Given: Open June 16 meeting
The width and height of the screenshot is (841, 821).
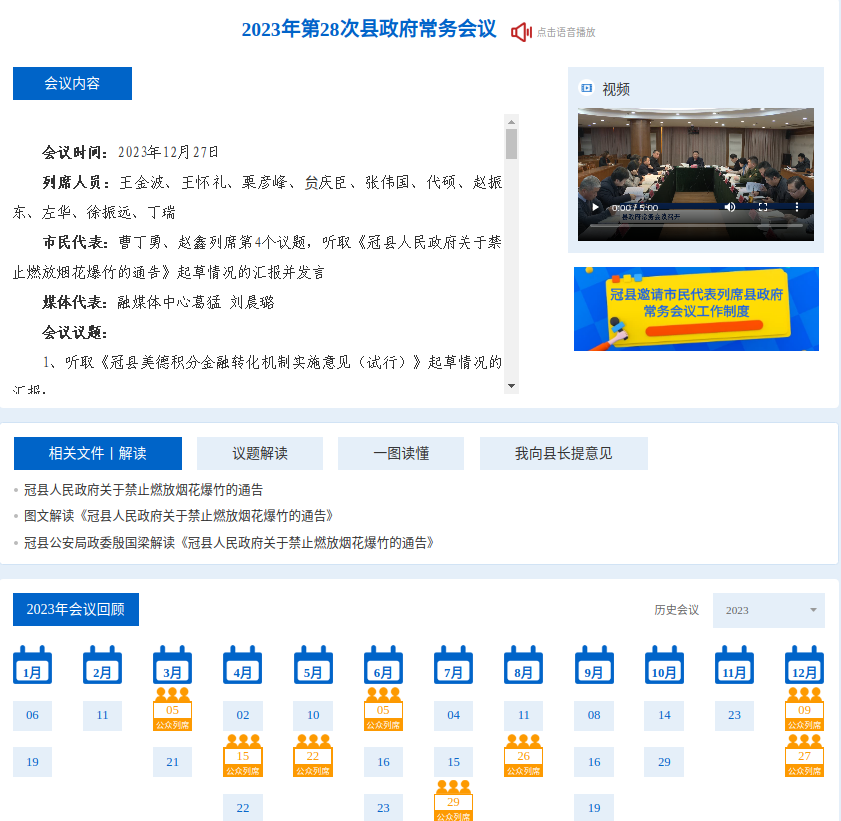Looking at the screenshot, I should 383,762.
